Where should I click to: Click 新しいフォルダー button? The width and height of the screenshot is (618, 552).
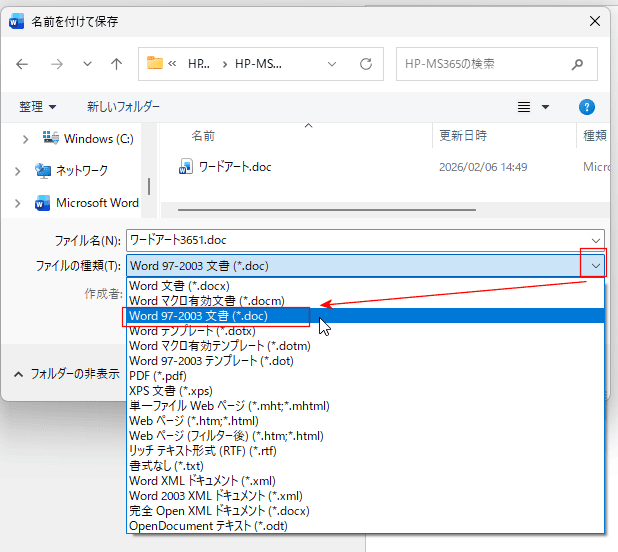(123, 107)
